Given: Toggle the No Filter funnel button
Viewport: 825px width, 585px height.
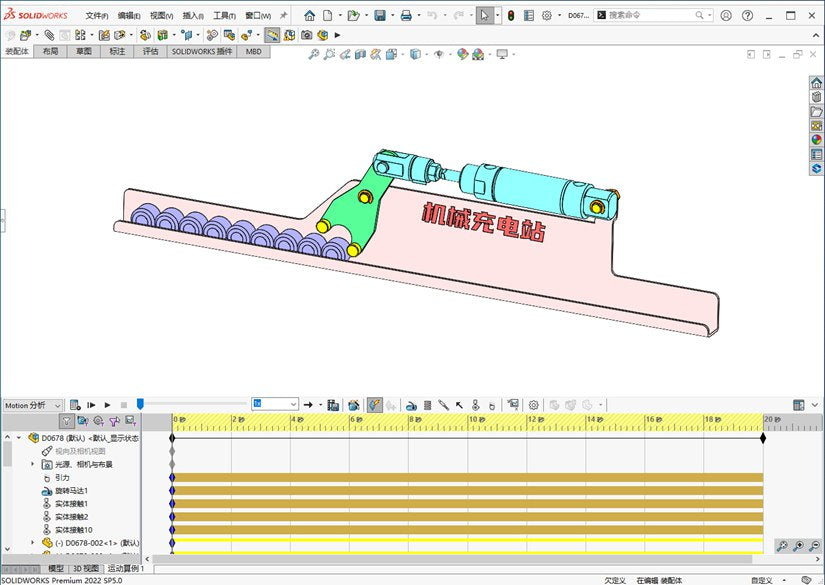Looking at the screenshot, I should click(66, 421).
